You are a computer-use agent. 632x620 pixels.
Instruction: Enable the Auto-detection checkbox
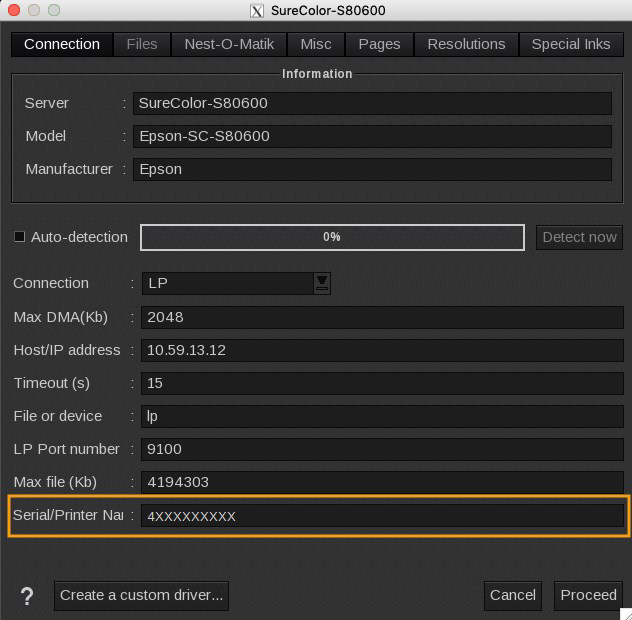point(19,237)
